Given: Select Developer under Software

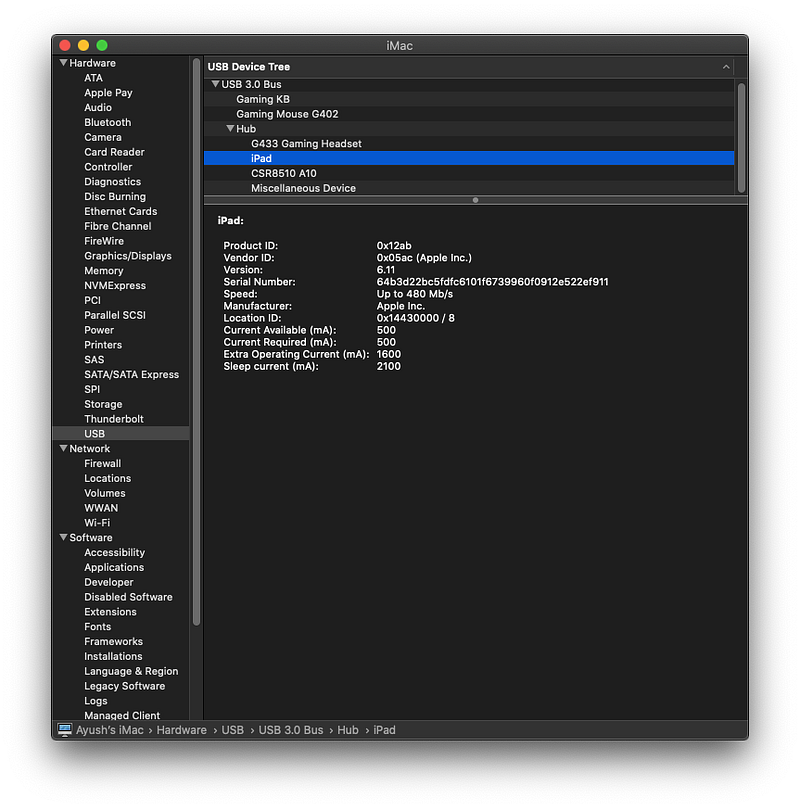Looking at the screenshot, I should 109,582.
